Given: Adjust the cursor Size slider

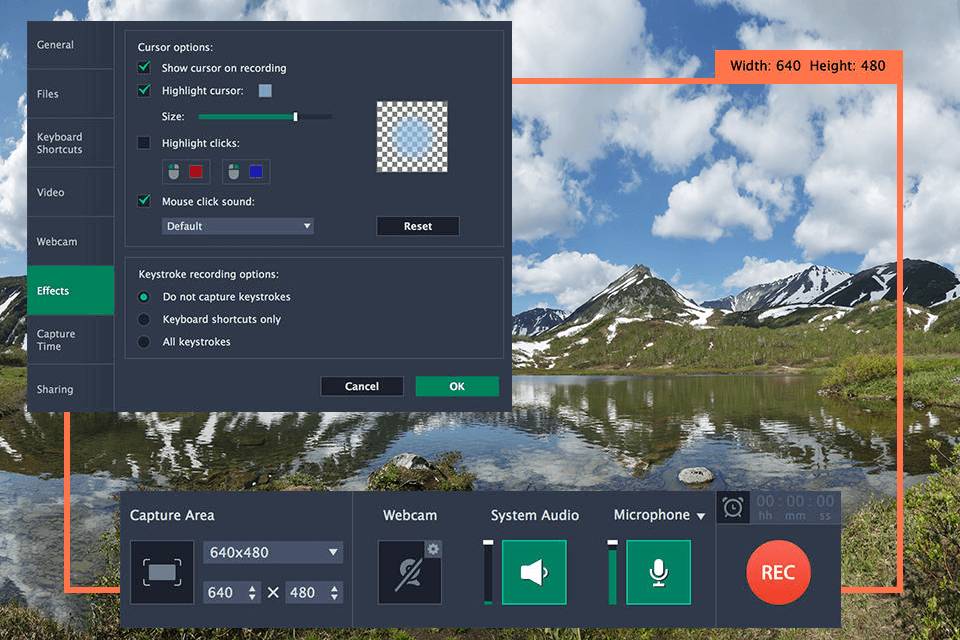Looking at the screenshot, I should pyautogui.click(x=296, y=116).
